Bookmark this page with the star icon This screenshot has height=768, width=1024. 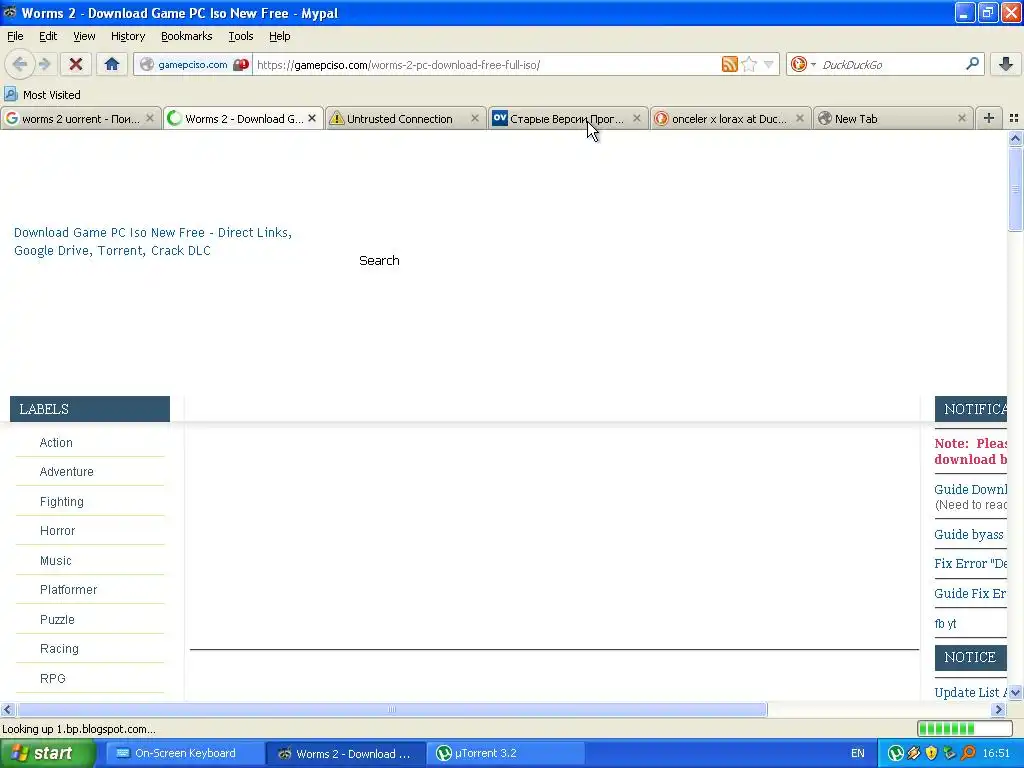point(750,64)
